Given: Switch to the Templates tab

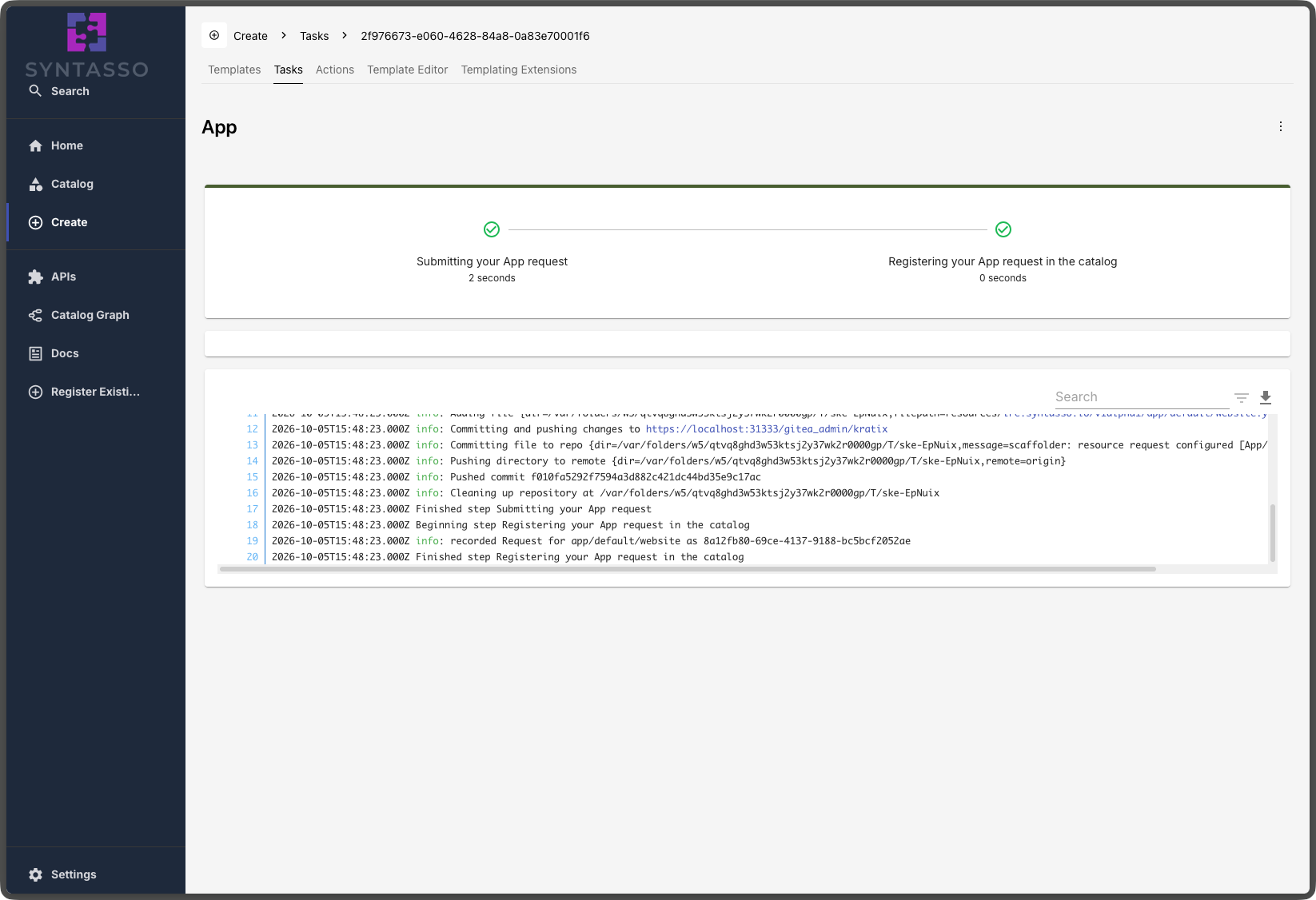Looking at the screenshot, I should tap(234, 70).
